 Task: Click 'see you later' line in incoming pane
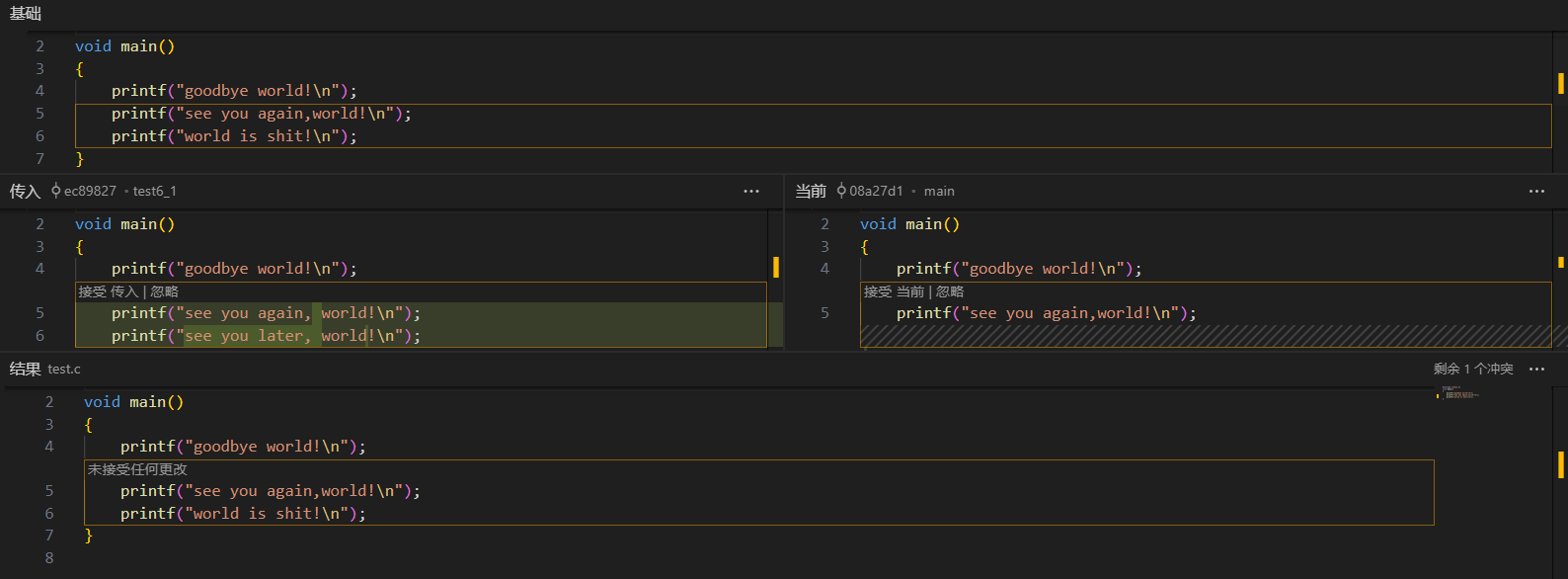(x=266, y=336)
